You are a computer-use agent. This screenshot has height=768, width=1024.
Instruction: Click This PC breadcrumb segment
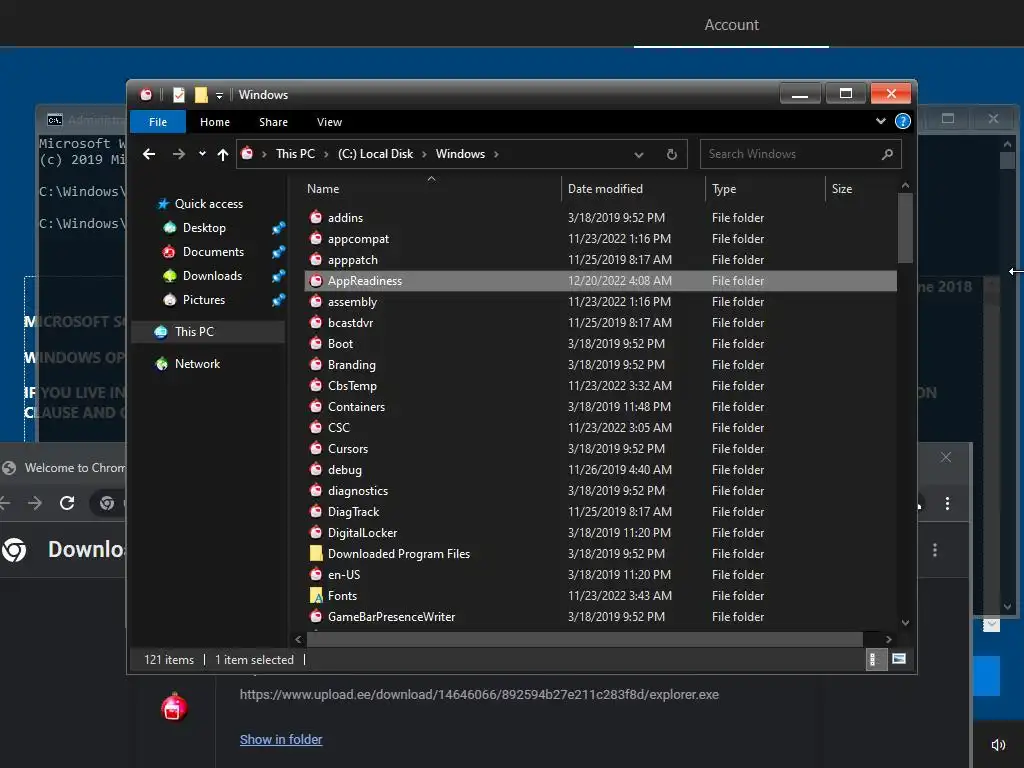[295, 154]
